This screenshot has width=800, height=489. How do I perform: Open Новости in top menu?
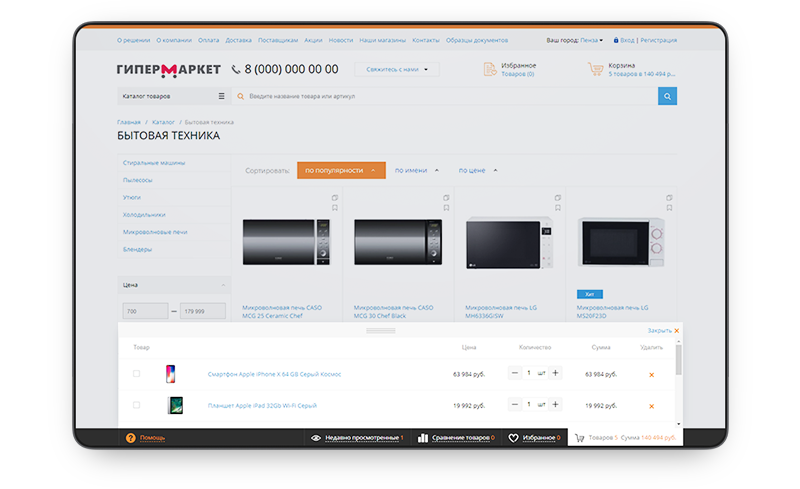tap(341, 40)
